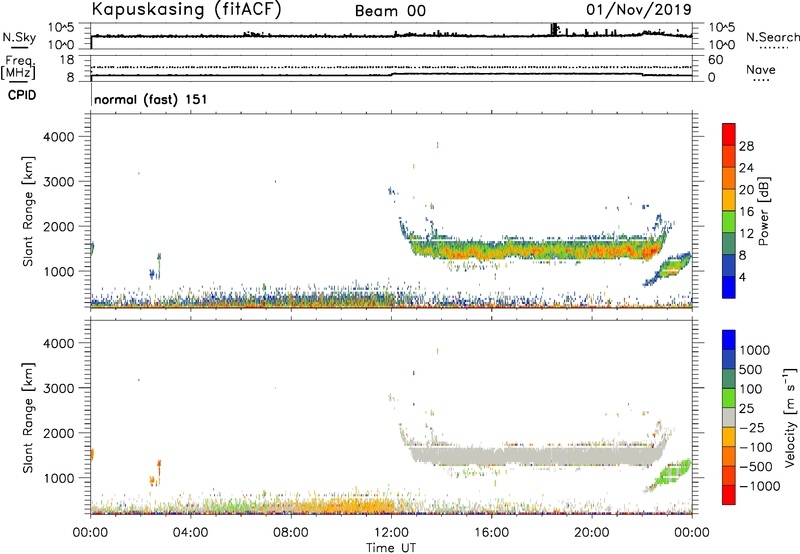Click the red bottom of the velocity colorbar
The width and height of the screenshot is (800, 554).
[729, 495]
